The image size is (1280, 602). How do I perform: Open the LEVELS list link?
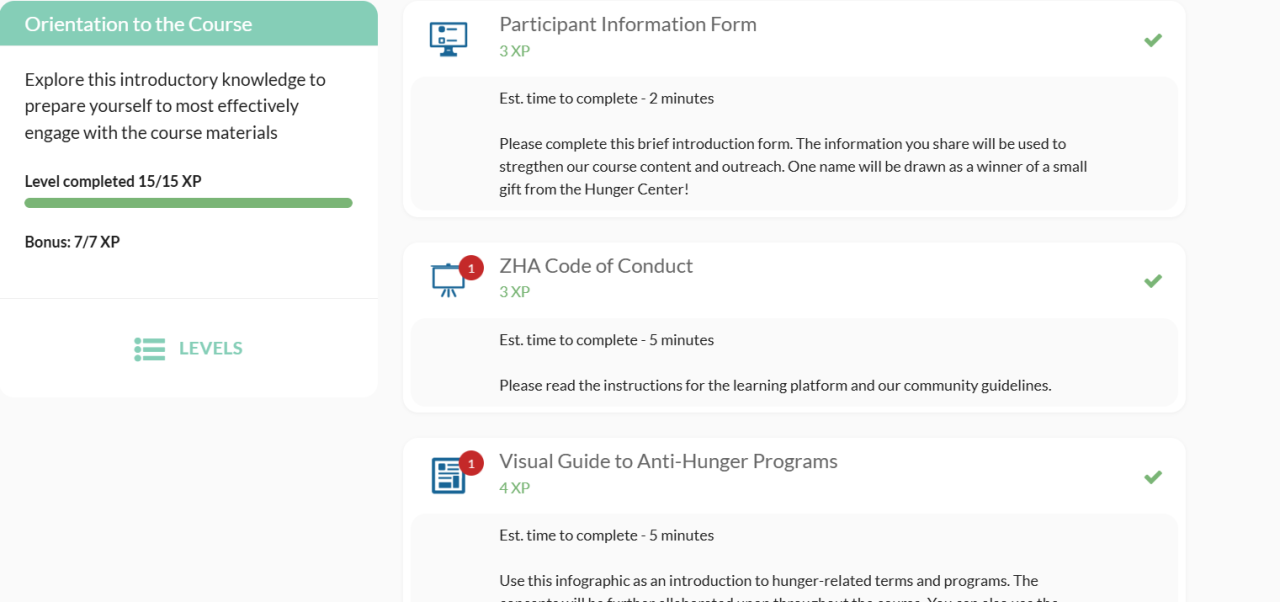(x=210, y=349)
